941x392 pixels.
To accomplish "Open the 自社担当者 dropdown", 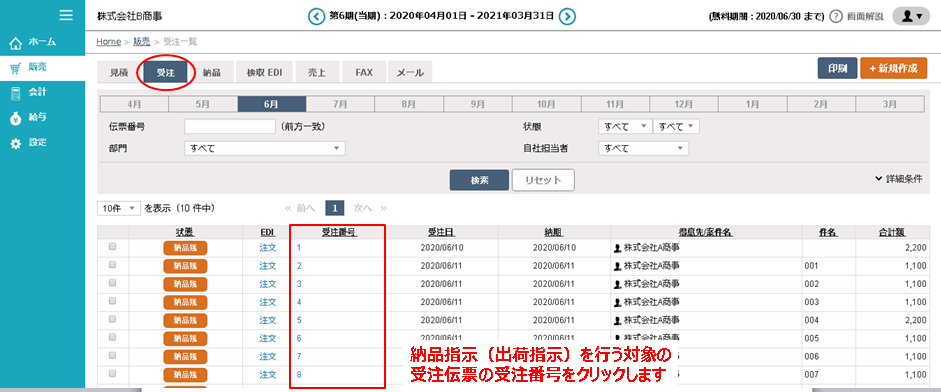I will pyautogui.click(x=643, y=148).
